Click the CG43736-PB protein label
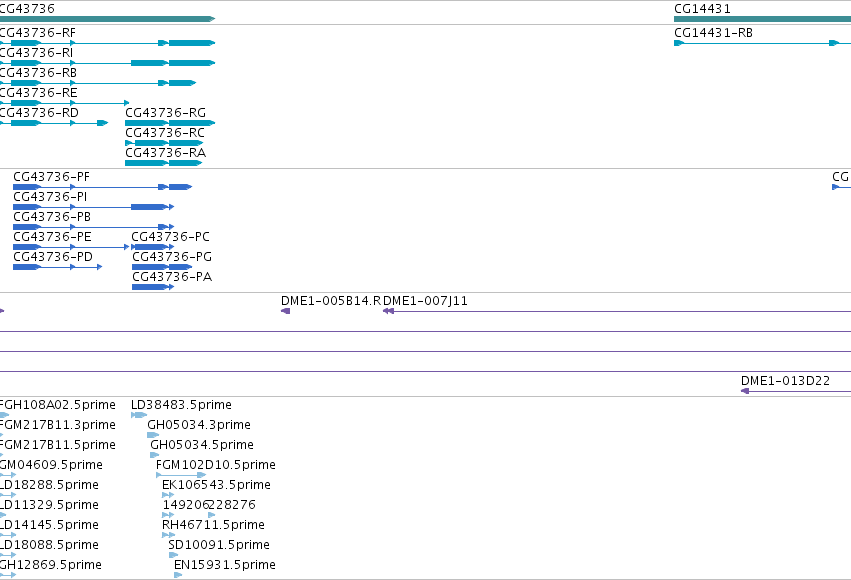This screenshot has height=580, width=851. [x=52, y=217]
